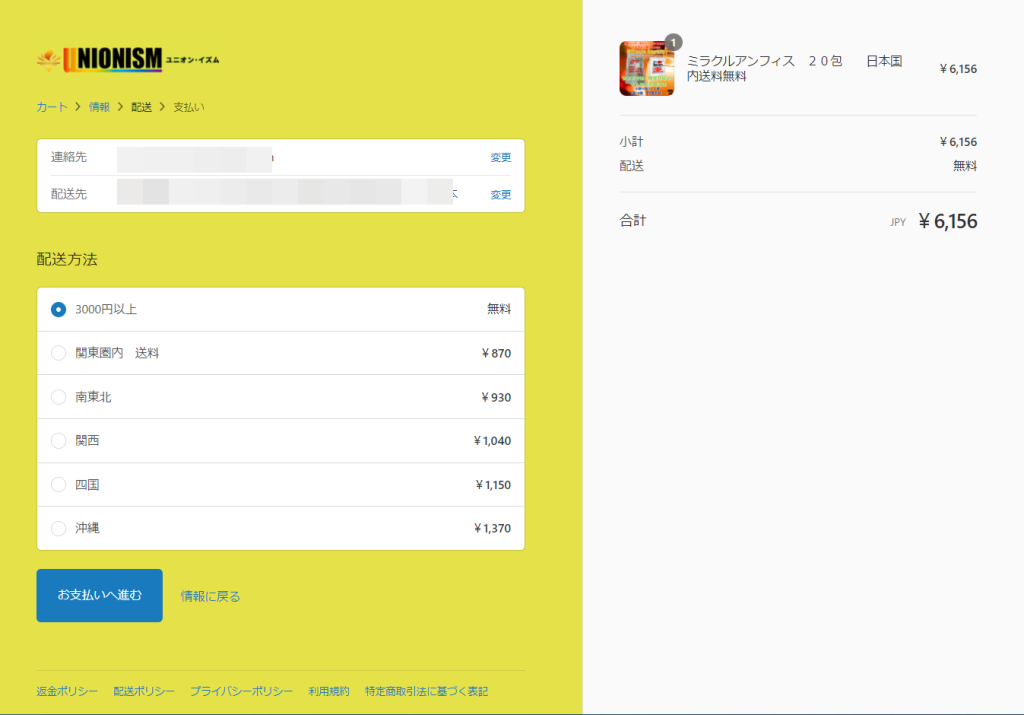
Task: Click the 配送 breadcrumb step
Action: tap(141, 107)
